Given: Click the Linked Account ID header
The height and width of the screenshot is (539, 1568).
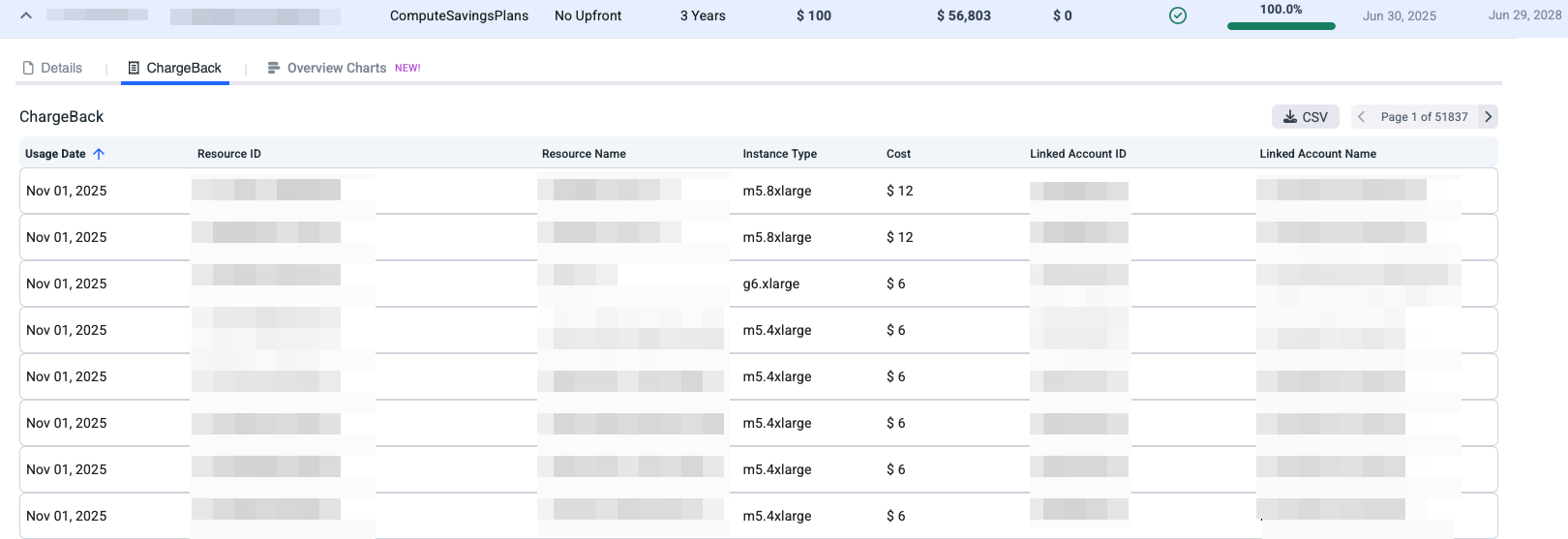Looking at the screenshot, I should point(1077,154).
